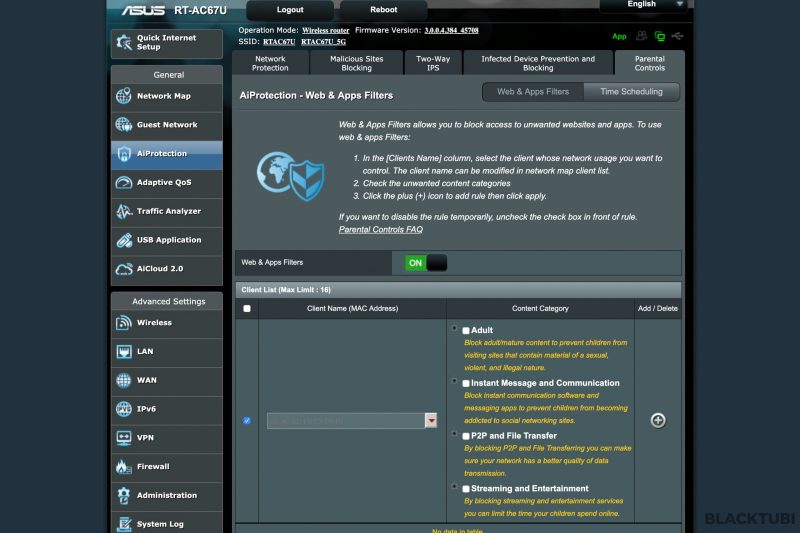Open Quick Internet Setup wizard icon
Screen dimensions: 800x533
[124, 42]
